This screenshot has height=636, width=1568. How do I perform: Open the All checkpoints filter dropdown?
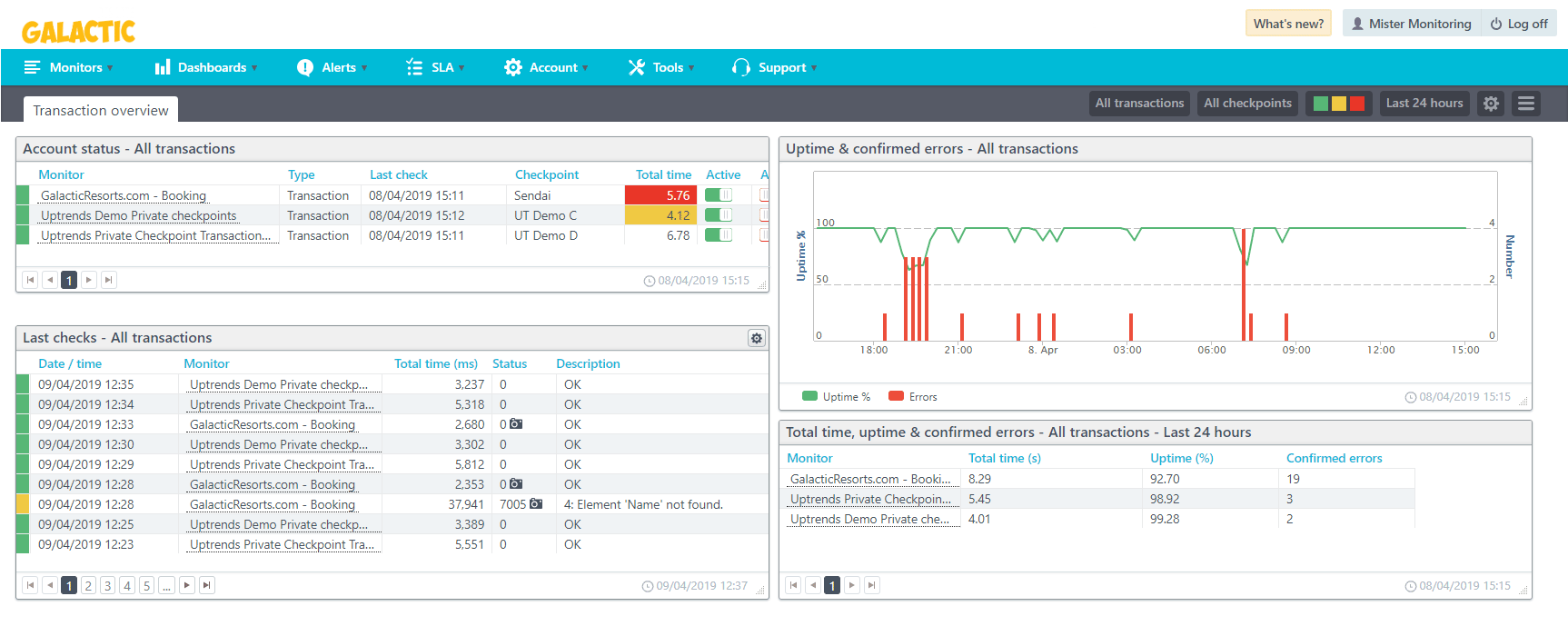point(1247,104)
